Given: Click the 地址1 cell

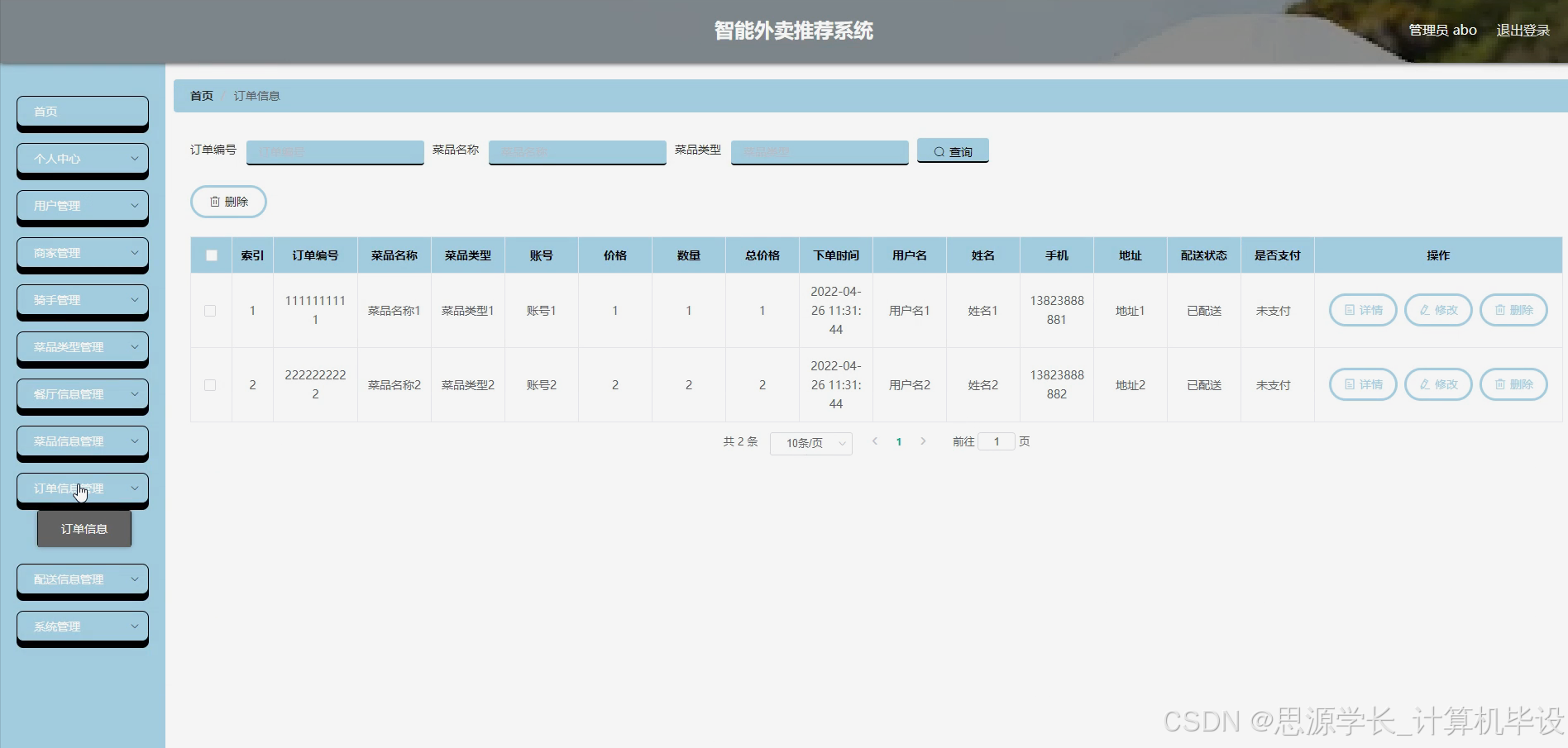Looking at the screenshot, I should pos(1131,311).
